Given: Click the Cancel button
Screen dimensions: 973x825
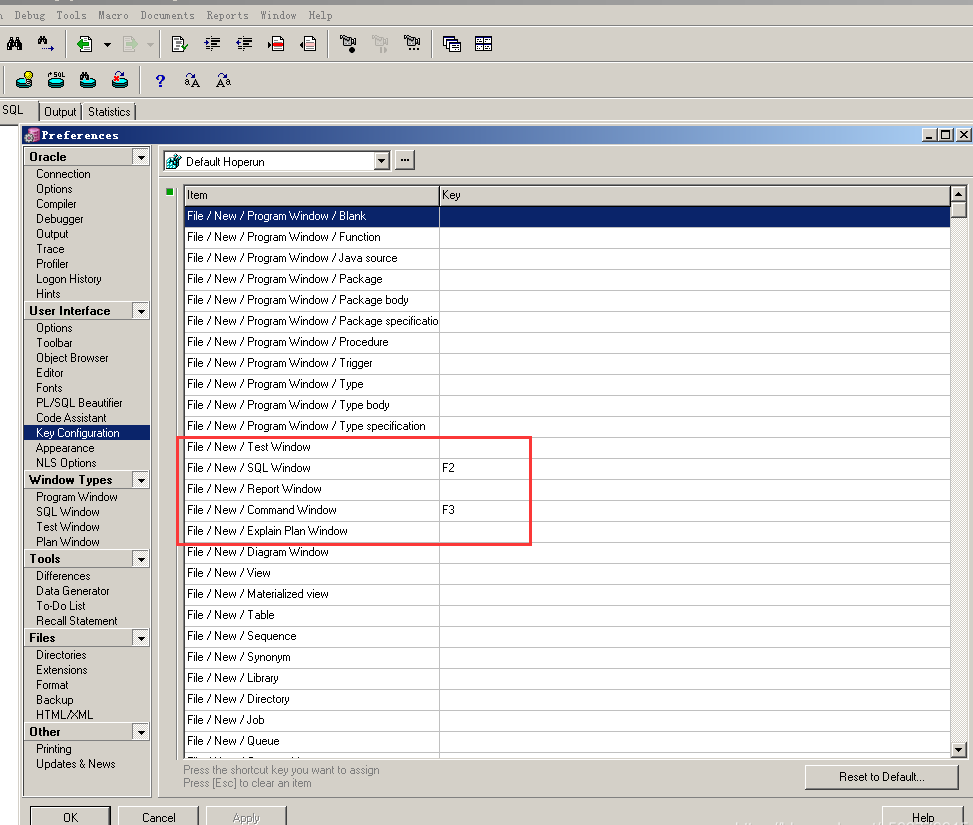Looking at the screenshot, I should (158, 817).
